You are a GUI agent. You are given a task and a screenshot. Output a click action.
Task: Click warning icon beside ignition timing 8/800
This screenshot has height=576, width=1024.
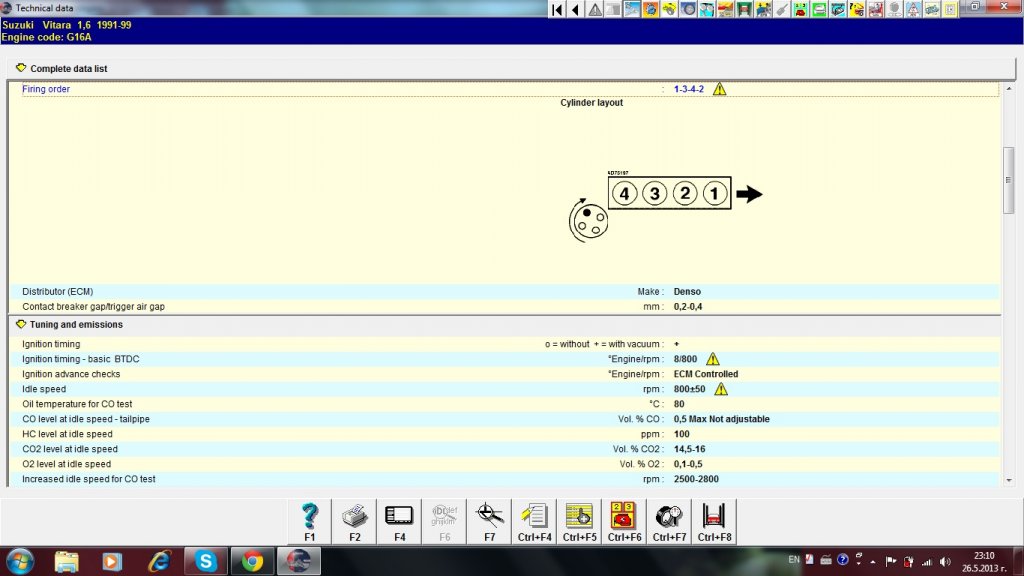(x=713, y=359)
